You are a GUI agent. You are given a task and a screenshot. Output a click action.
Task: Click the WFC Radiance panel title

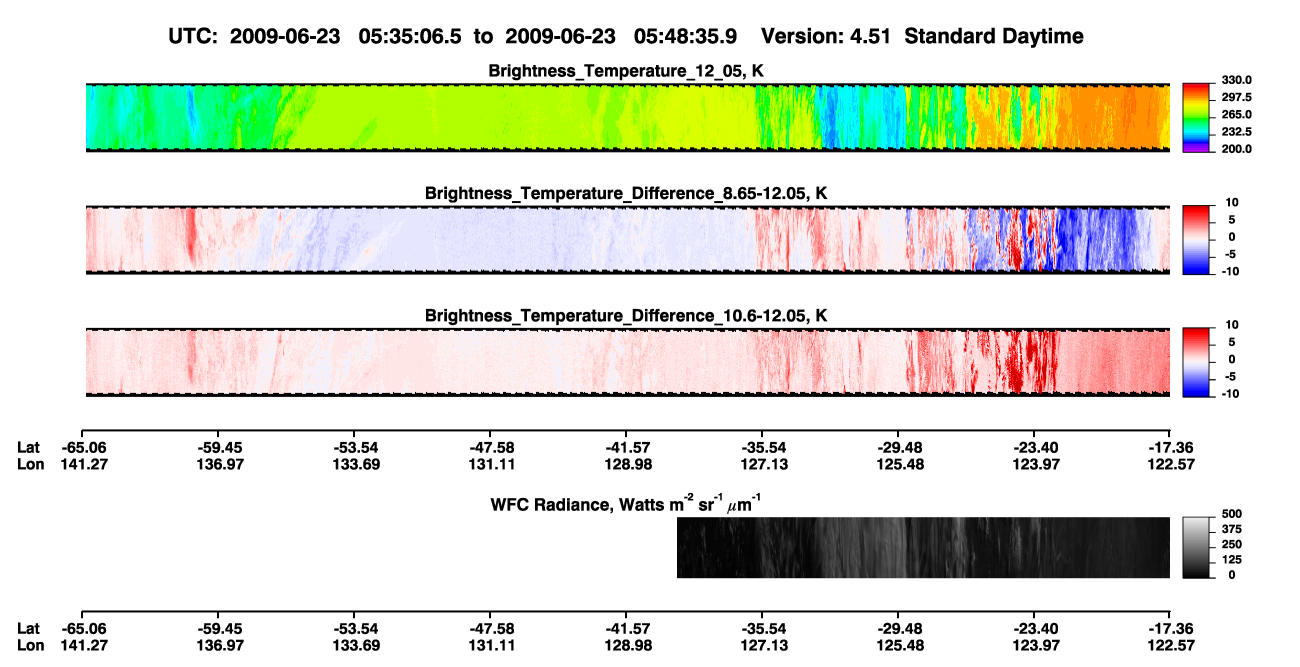(x=626, y=504)
